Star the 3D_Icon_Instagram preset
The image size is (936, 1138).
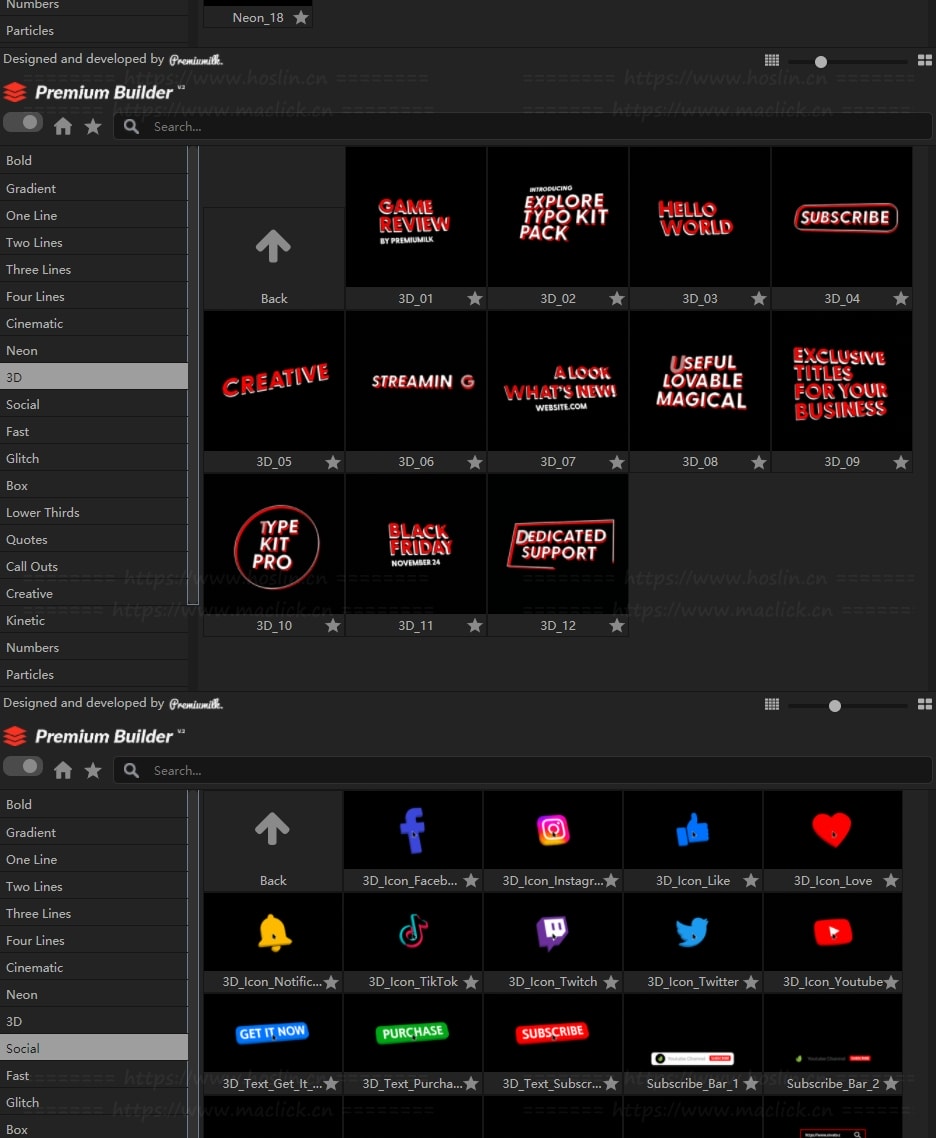[x=611, y=880]
